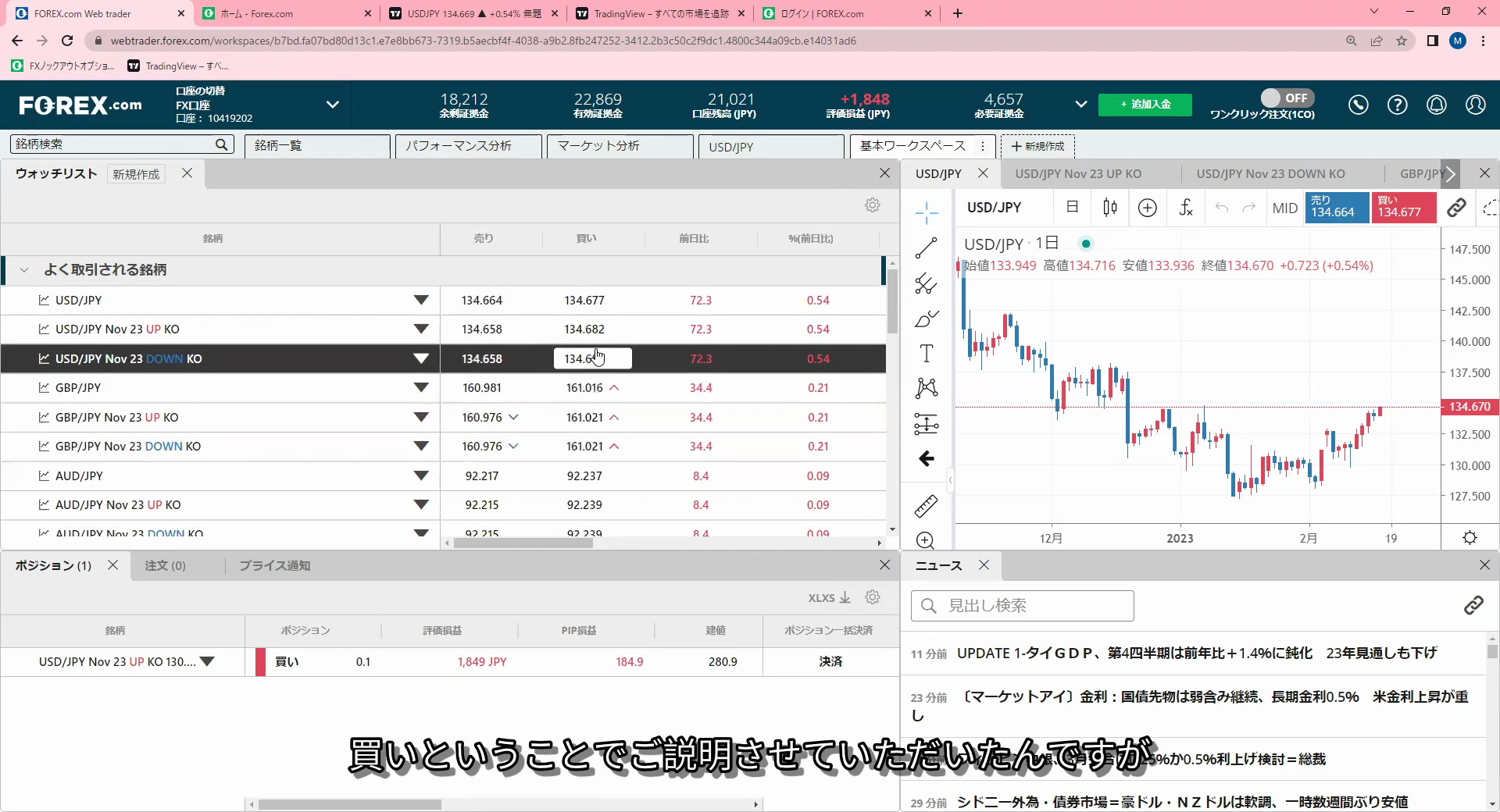Viewport: 1500px width, 812px height.
Task: Expand account switcher dropdown
Action: (332, 105)
